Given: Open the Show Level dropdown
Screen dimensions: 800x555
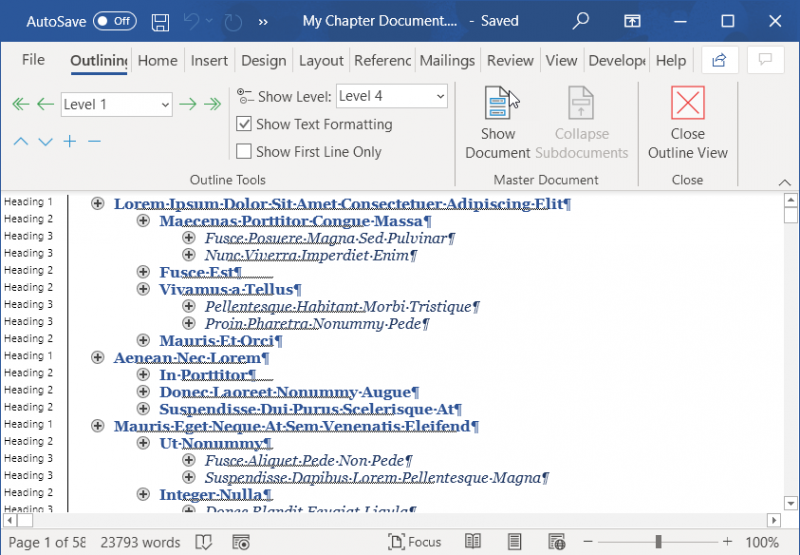Looking at the screenshot, I should [x=391, y=96].
